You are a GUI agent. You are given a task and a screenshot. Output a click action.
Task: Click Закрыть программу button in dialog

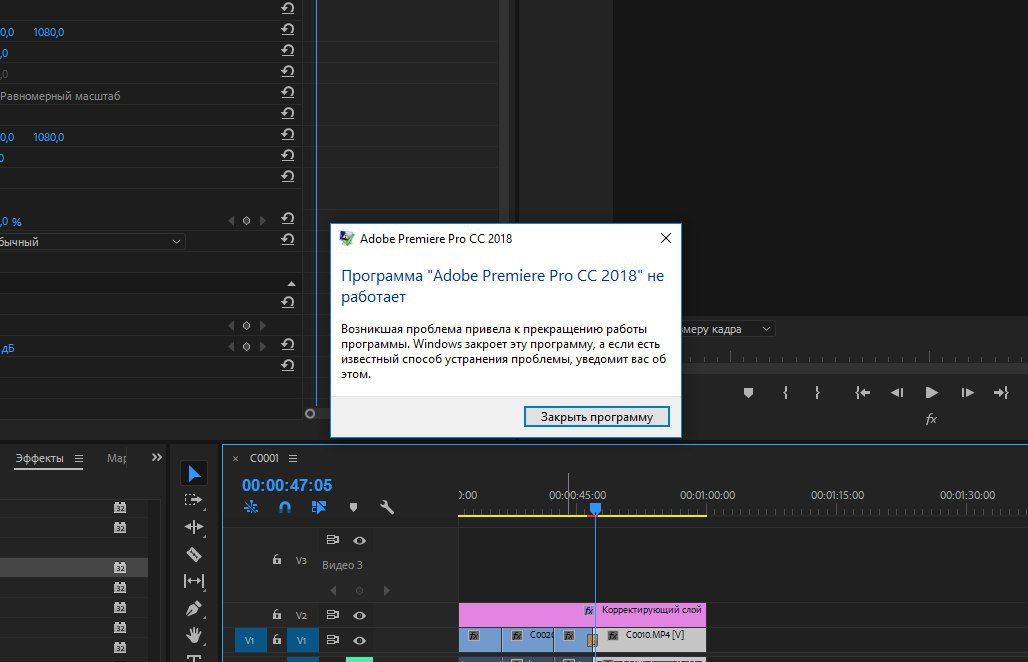597,417
